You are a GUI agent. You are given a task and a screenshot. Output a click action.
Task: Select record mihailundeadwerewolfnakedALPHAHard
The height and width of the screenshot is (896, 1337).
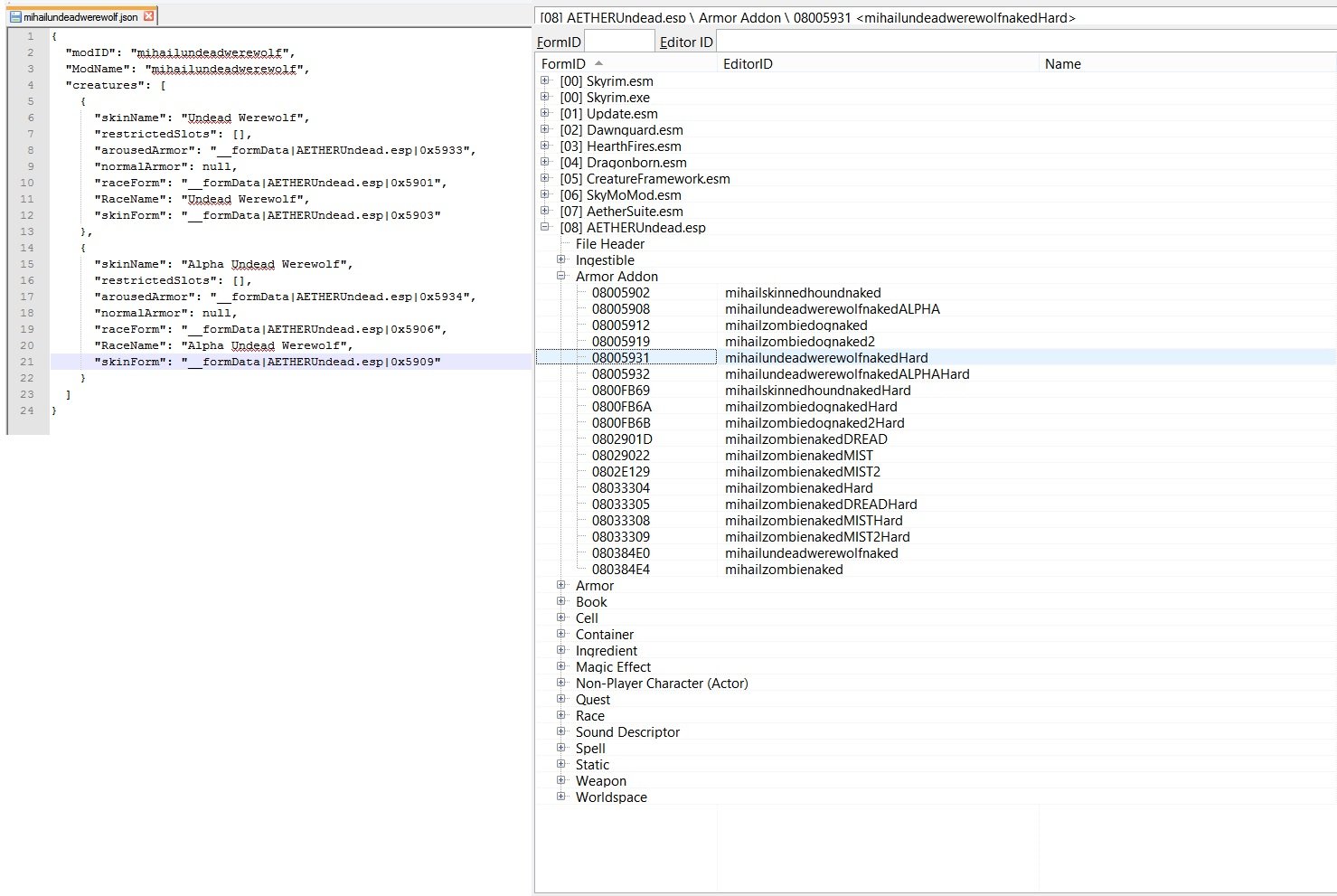click(846, 374)
